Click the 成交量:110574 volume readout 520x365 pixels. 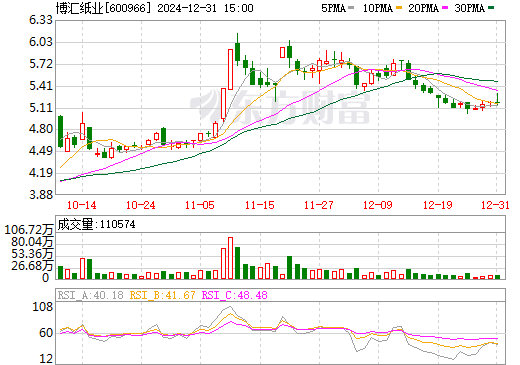coord(97,224)
